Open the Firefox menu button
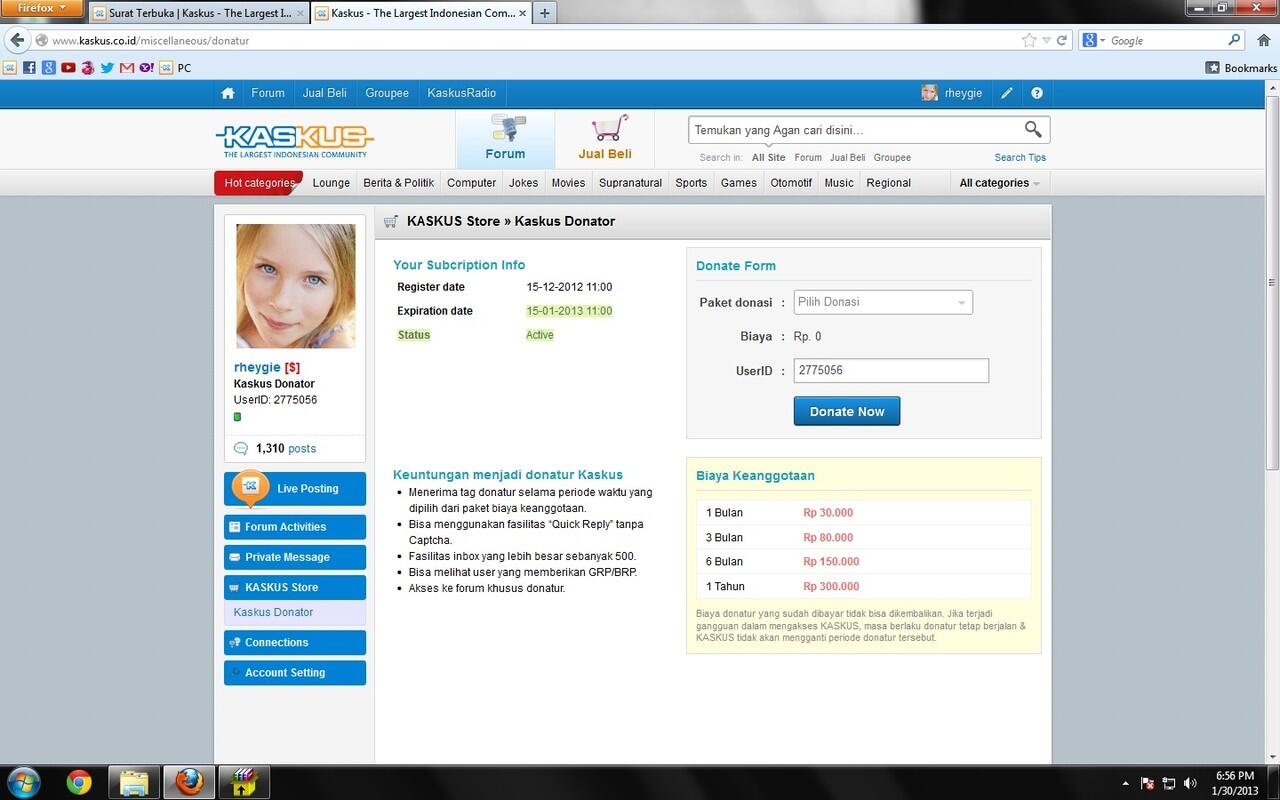 [41, 8]
